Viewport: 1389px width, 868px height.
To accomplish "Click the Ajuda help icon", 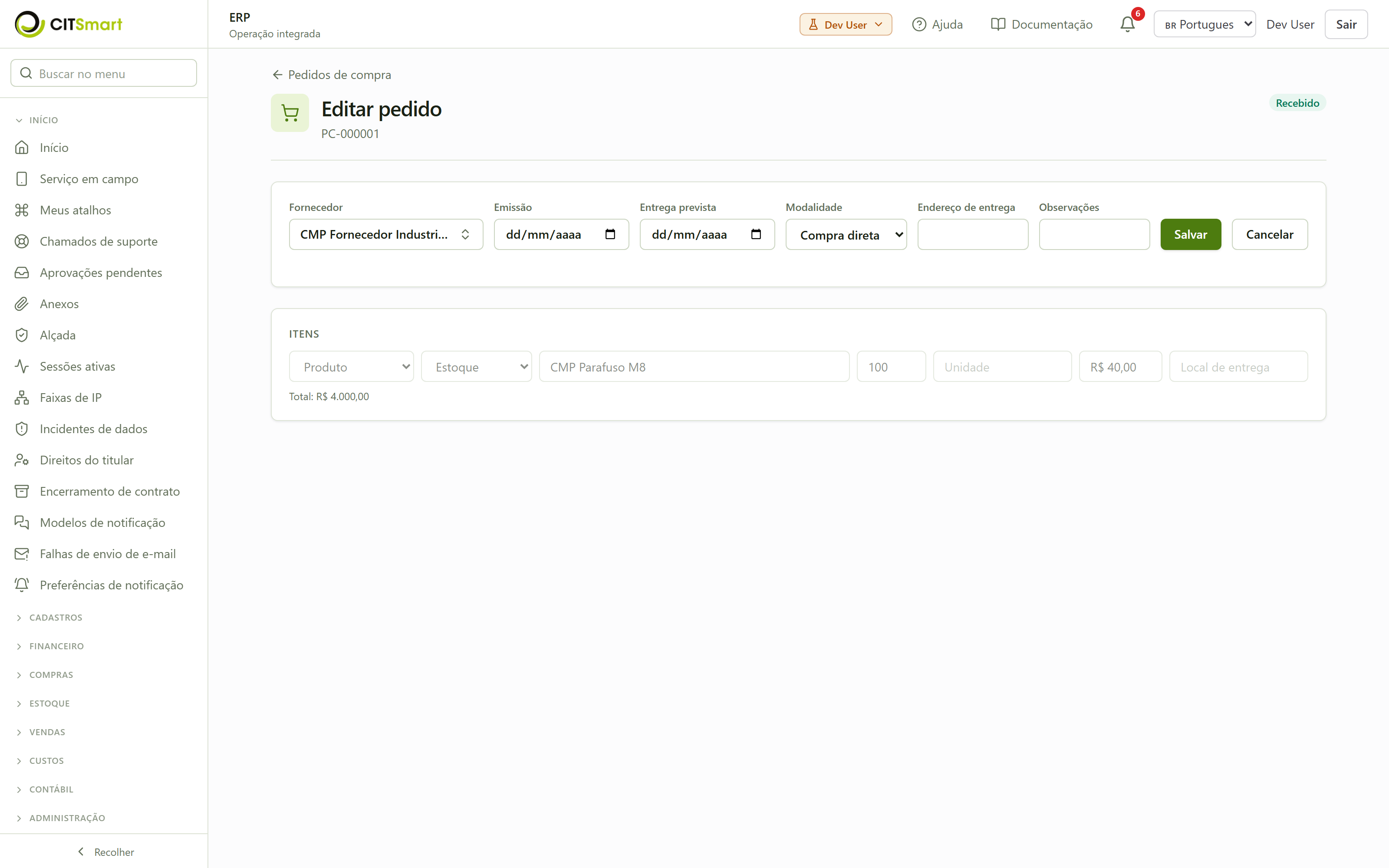I will click(x=919, y=24).
